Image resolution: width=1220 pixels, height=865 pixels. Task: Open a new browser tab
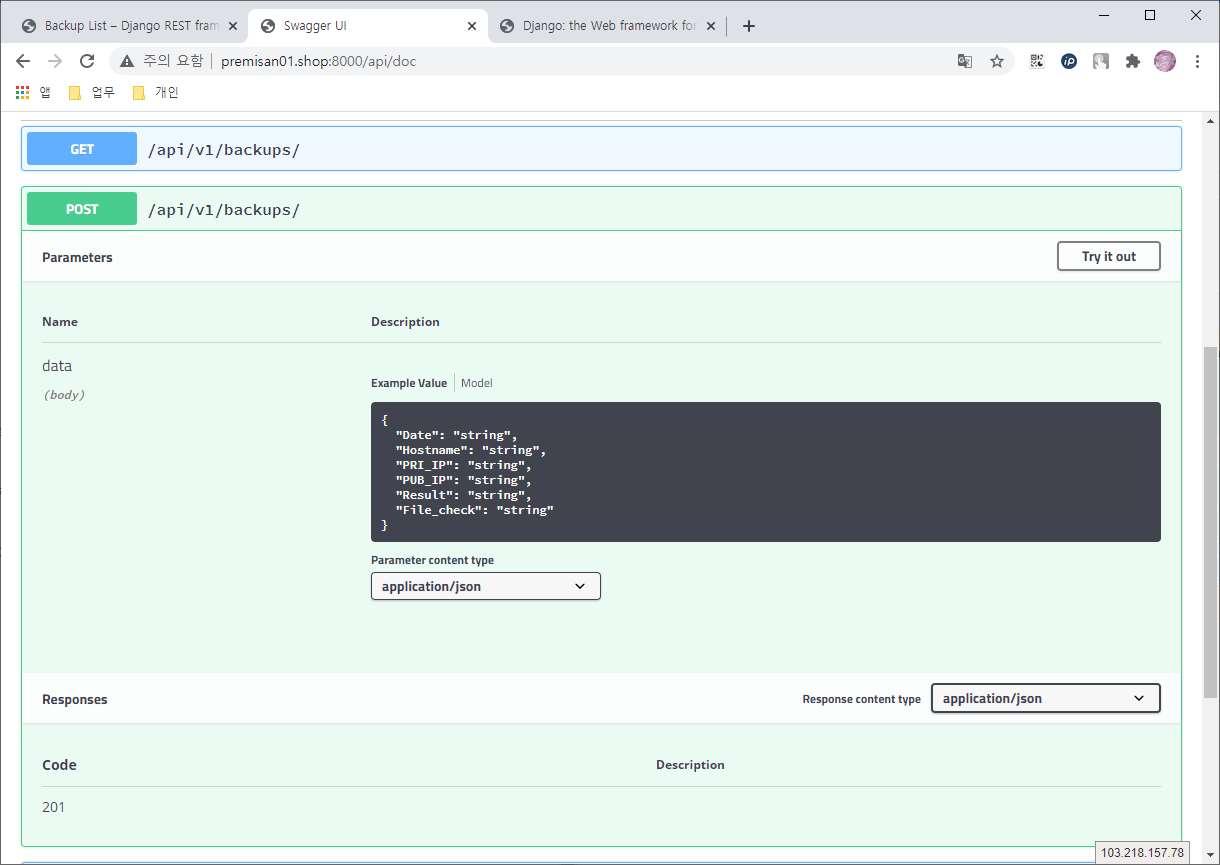[x=749, y=26]
